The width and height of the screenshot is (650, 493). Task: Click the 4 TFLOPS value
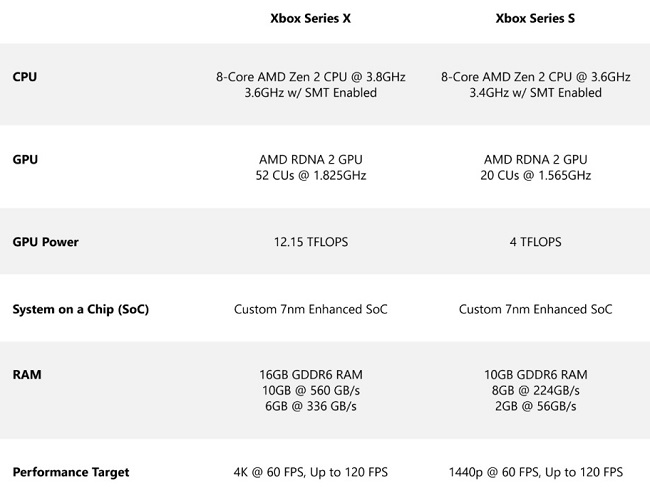[x=538, y=241]
